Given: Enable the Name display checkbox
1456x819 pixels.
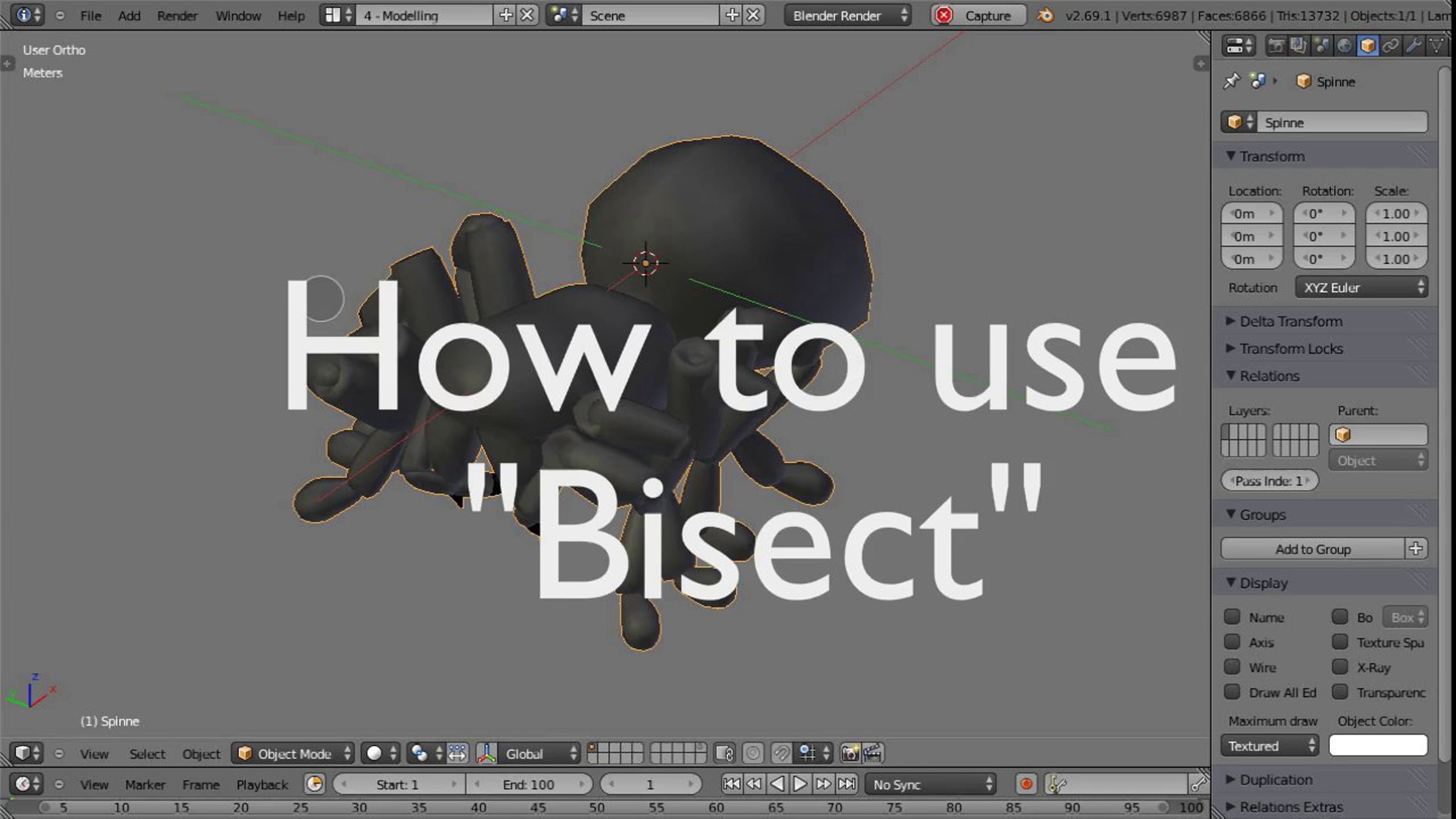Looking at the screenshot, I should [1232, 617].
